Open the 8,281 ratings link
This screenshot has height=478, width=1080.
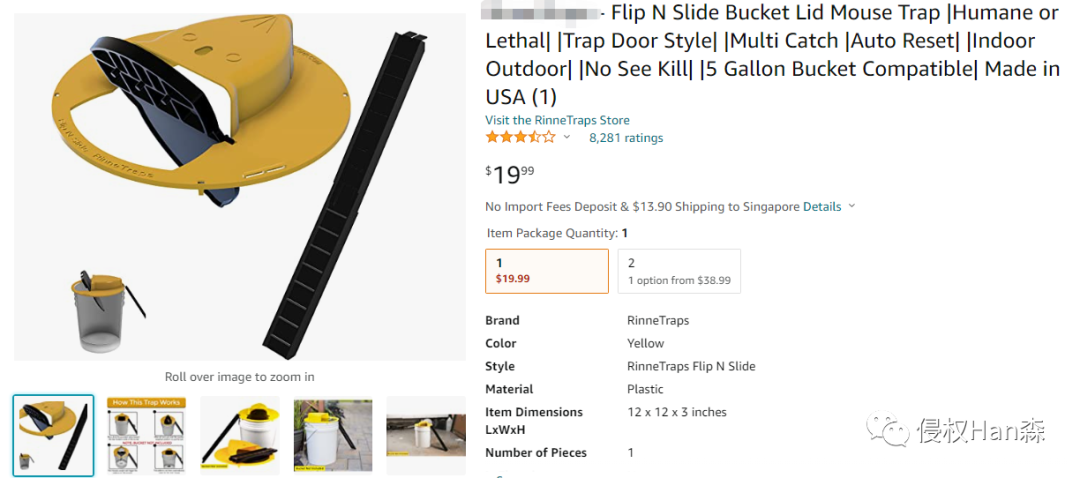pyautogui.click(x=626, y=138)
